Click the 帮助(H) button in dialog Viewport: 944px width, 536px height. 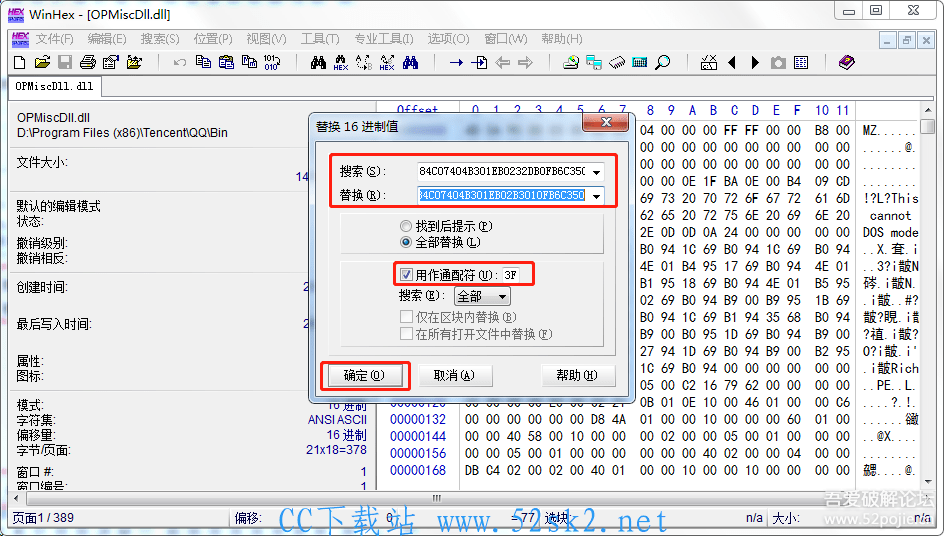(577, 376)
